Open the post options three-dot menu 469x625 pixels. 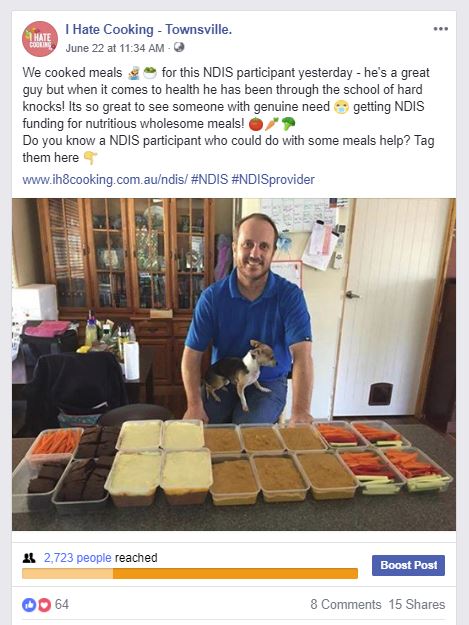click(441, 29)
